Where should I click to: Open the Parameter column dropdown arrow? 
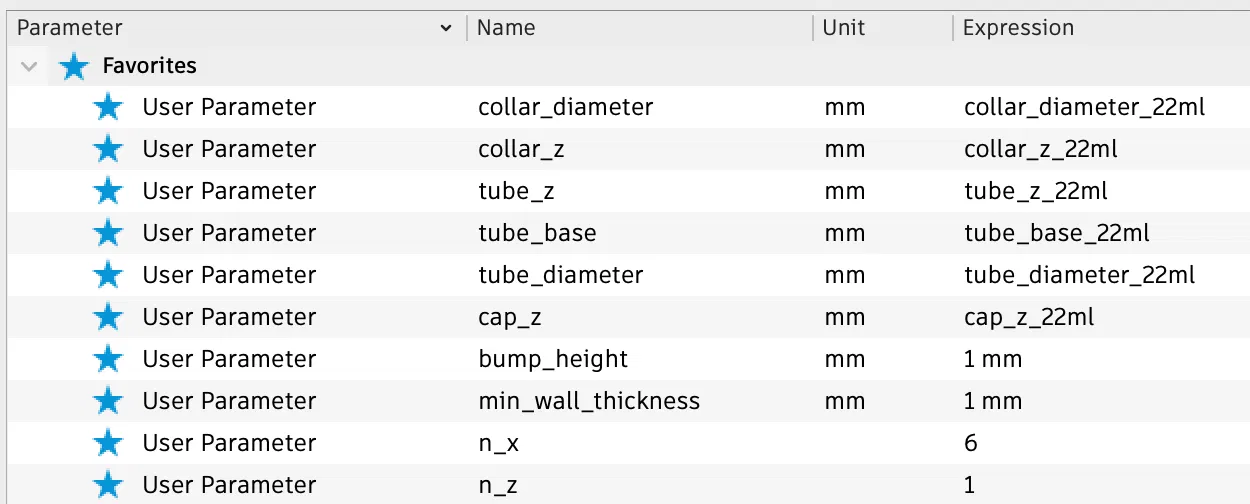pyautogui.click(x=446, y=29)
